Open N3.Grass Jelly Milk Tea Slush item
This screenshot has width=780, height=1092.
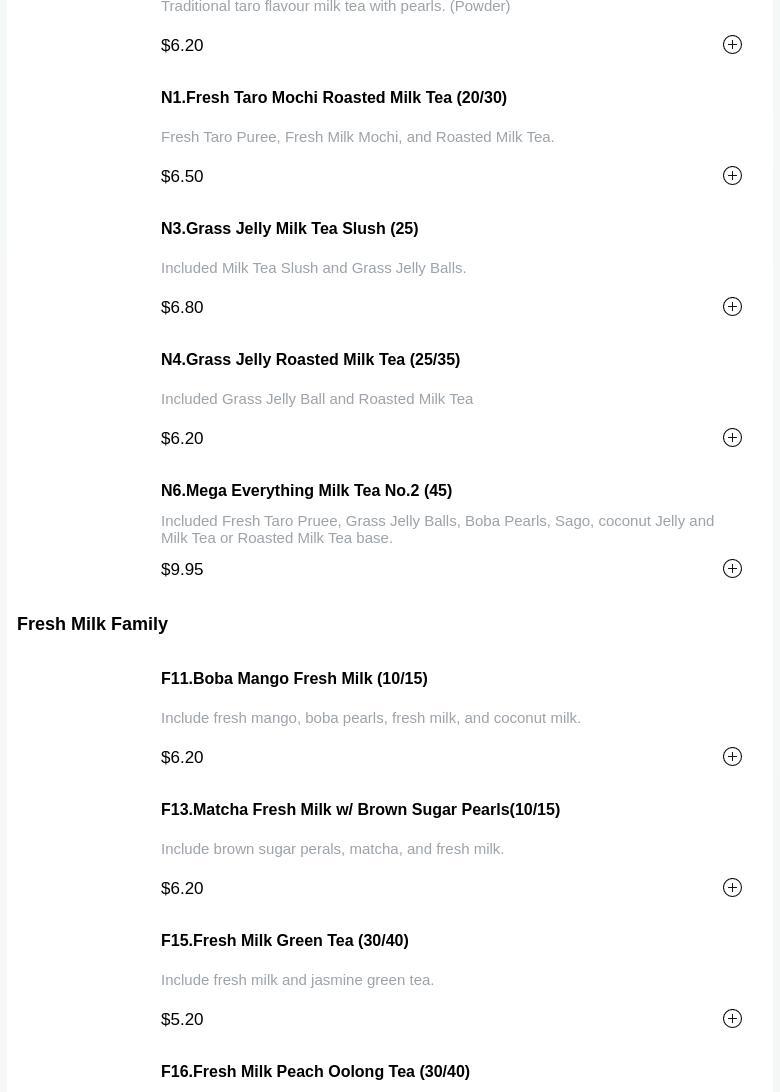tap(289, 229)
